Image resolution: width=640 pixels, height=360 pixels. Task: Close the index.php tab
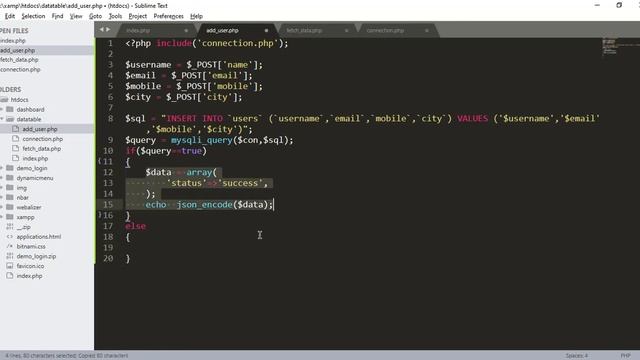(186, 31)
